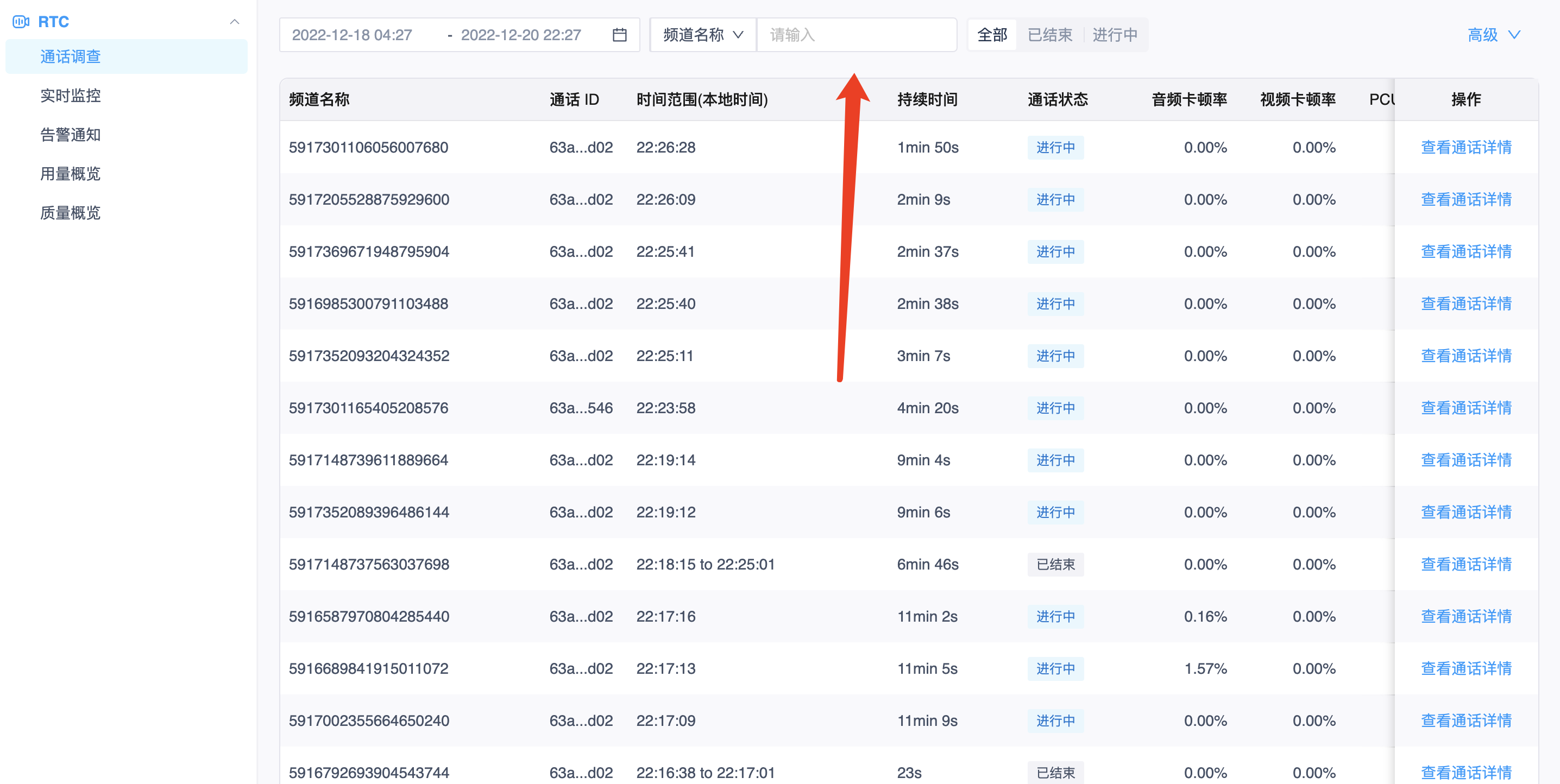
Task: View call details for channel 5917002355664650240
Action: [x=1465, y=720]
